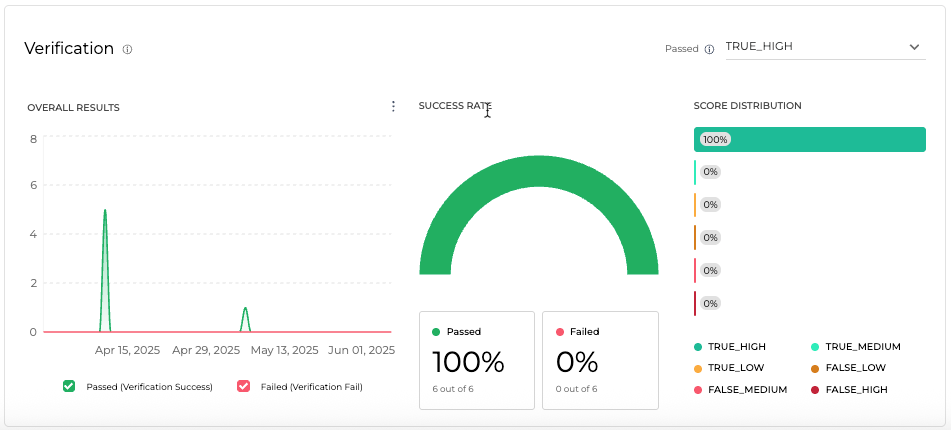Select the Passed 100% result card
The width and height of the screenshot is (951, 430).
point(476,360)
